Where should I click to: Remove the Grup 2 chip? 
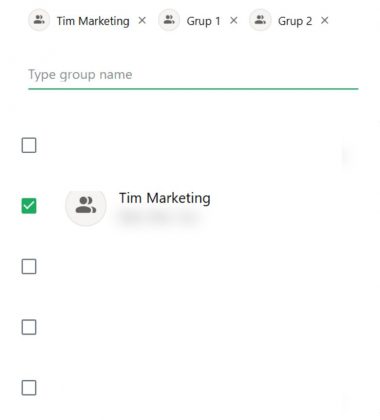tap(325, 21)
